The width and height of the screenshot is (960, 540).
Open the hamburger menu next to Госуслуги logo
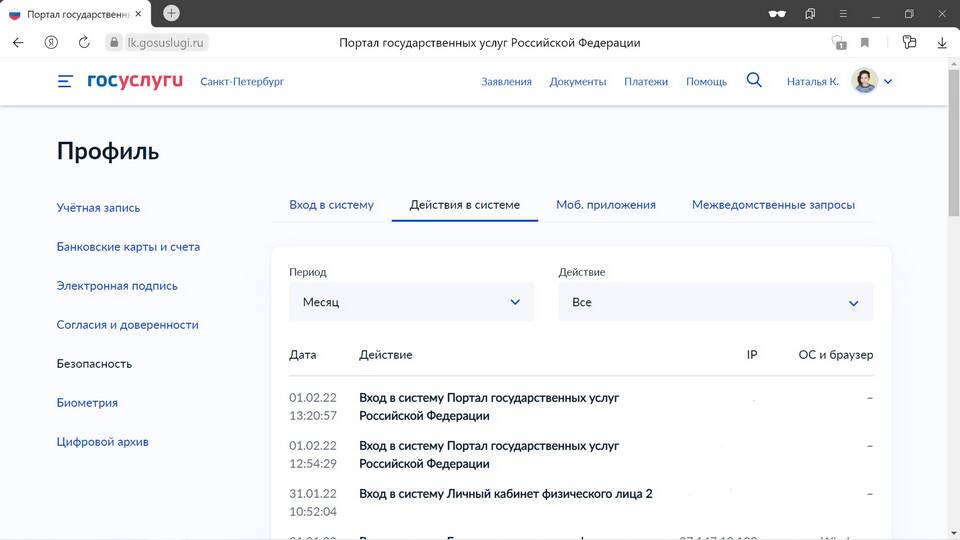(x=65, y=81)
